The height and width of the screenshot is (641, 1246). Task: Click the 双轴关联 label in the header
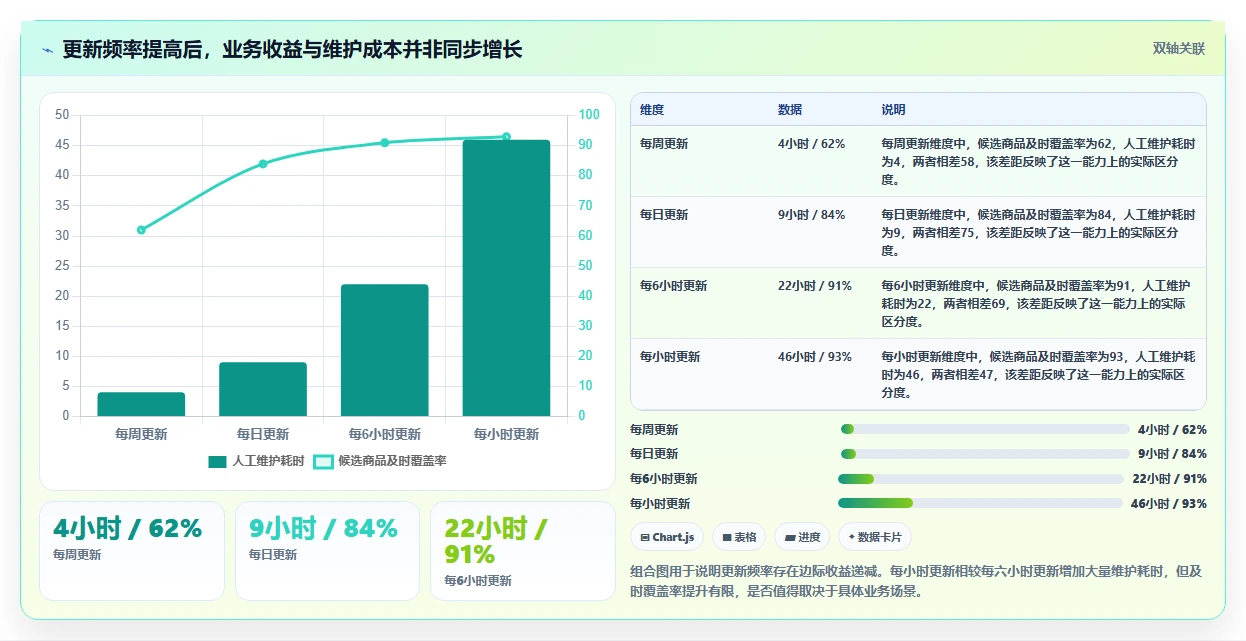click(x=1179, y=48)
